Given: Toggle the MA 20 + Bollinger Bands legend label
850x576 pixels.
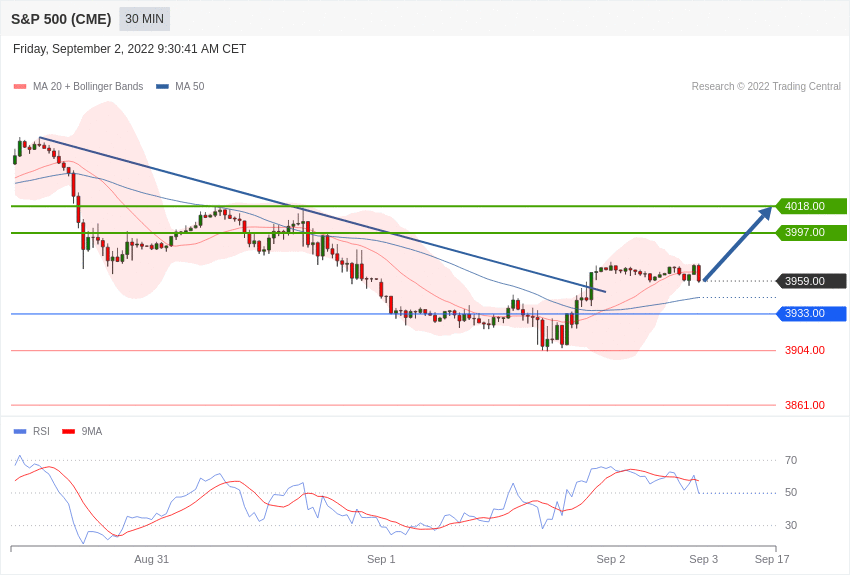Looking at the screenshot, I should tap(88, 87).
